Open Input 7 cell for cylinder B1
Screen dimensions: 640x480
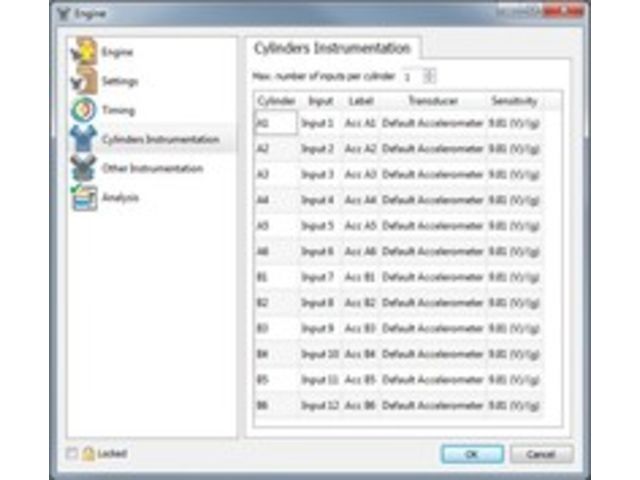pos(318,277)
